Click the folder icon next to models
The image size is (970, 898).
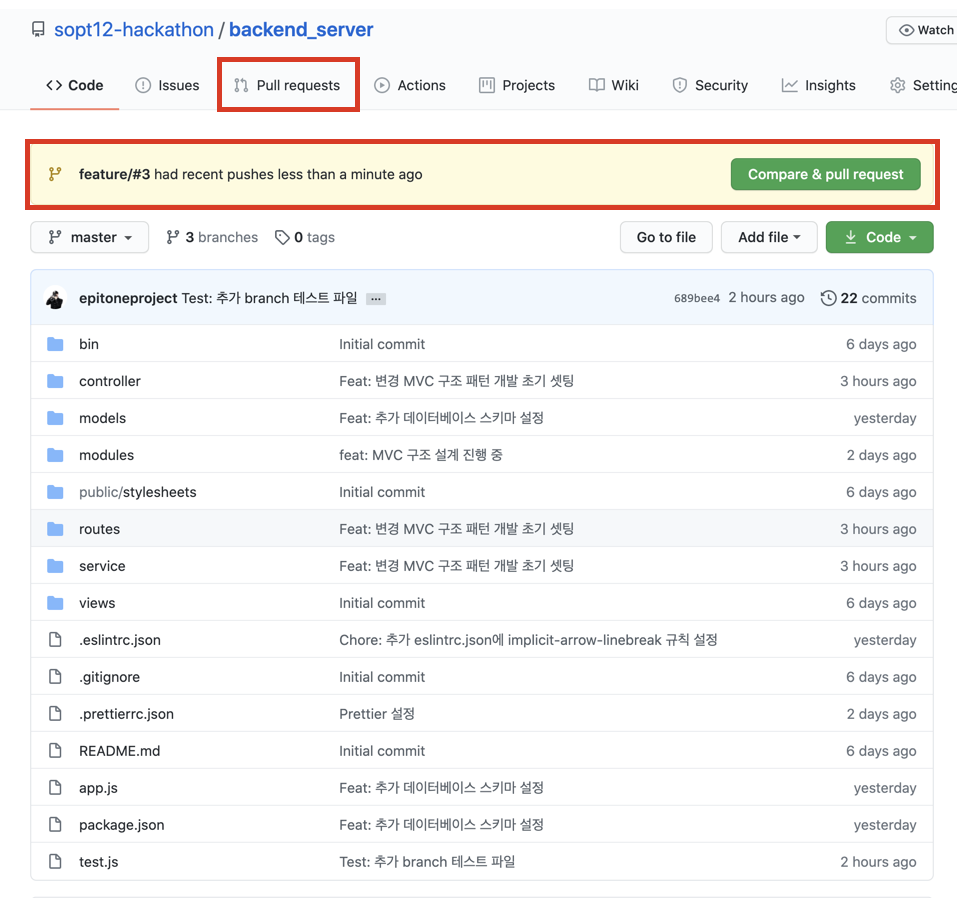[x=55, y=418]
